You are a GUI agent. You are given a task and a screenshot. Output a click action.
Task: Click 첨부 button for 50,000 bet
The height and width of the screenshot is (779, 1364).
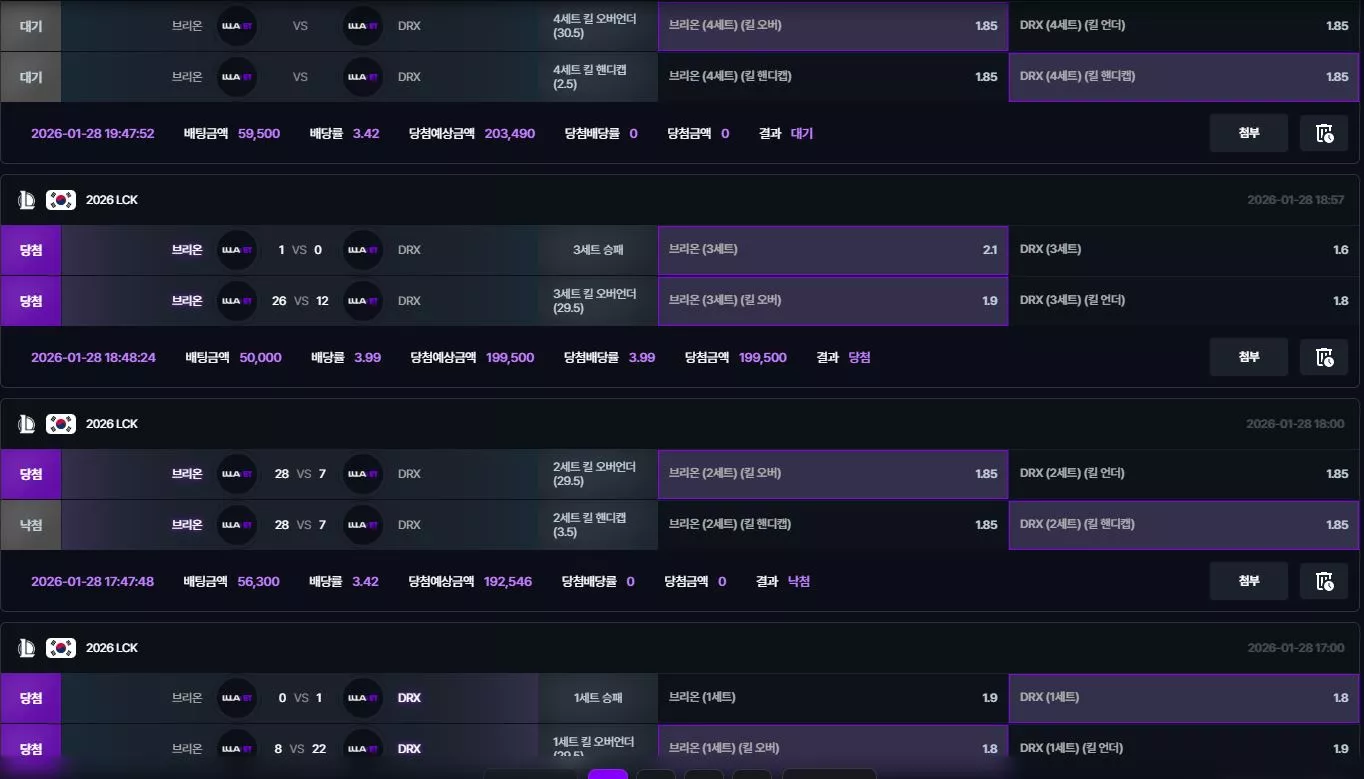(x=1249, y=357)
